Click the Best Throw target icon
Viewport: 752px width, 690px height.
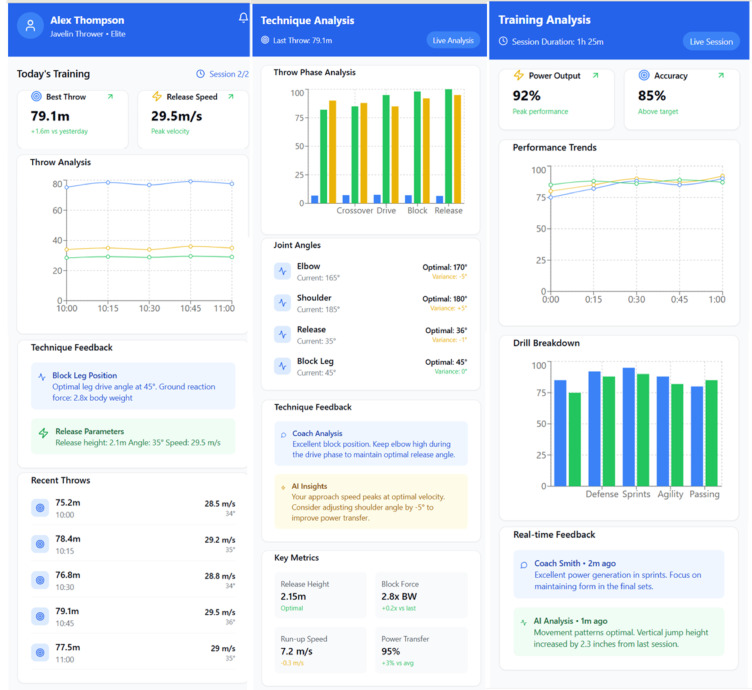37,97
